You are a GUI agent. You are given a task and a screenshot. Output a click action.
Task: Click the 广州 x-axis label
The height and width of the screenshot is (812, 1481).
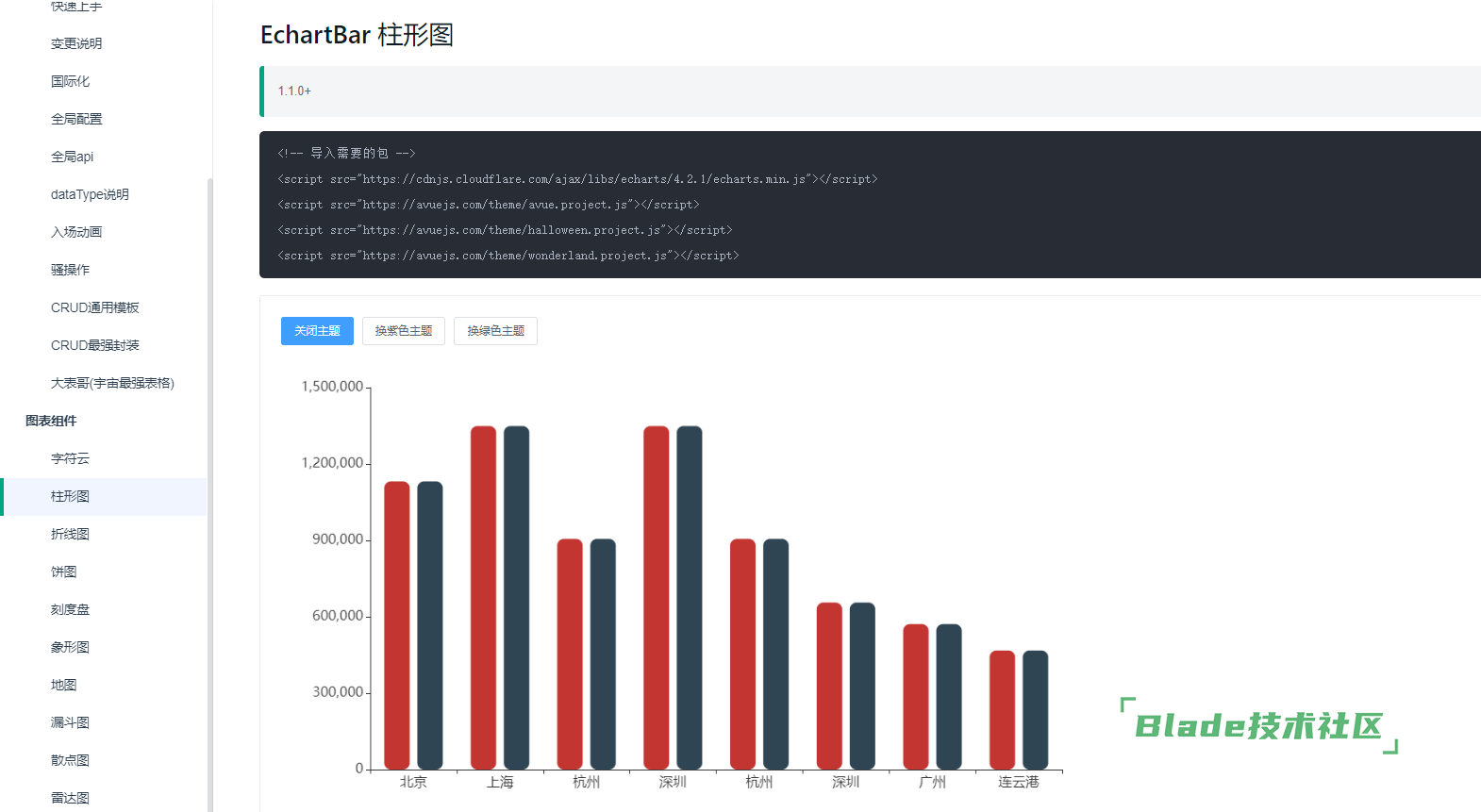click(x=932, y=782)
